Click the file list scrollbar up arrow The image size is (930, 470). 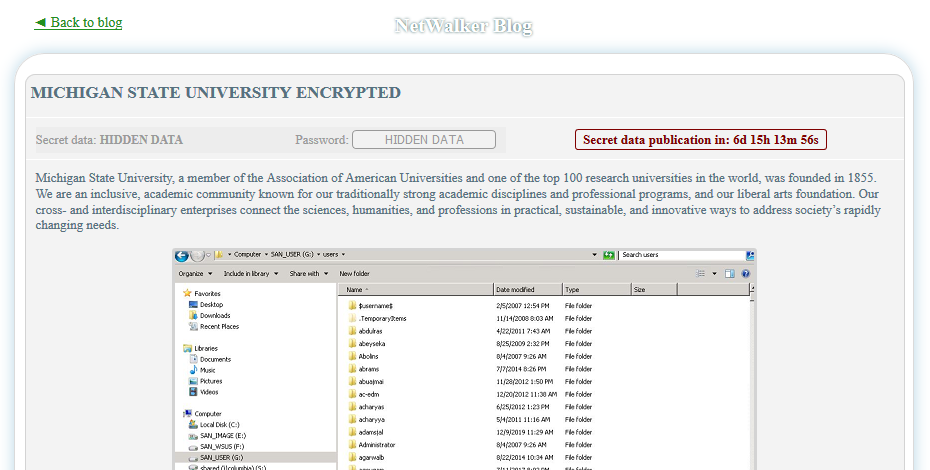752,289
